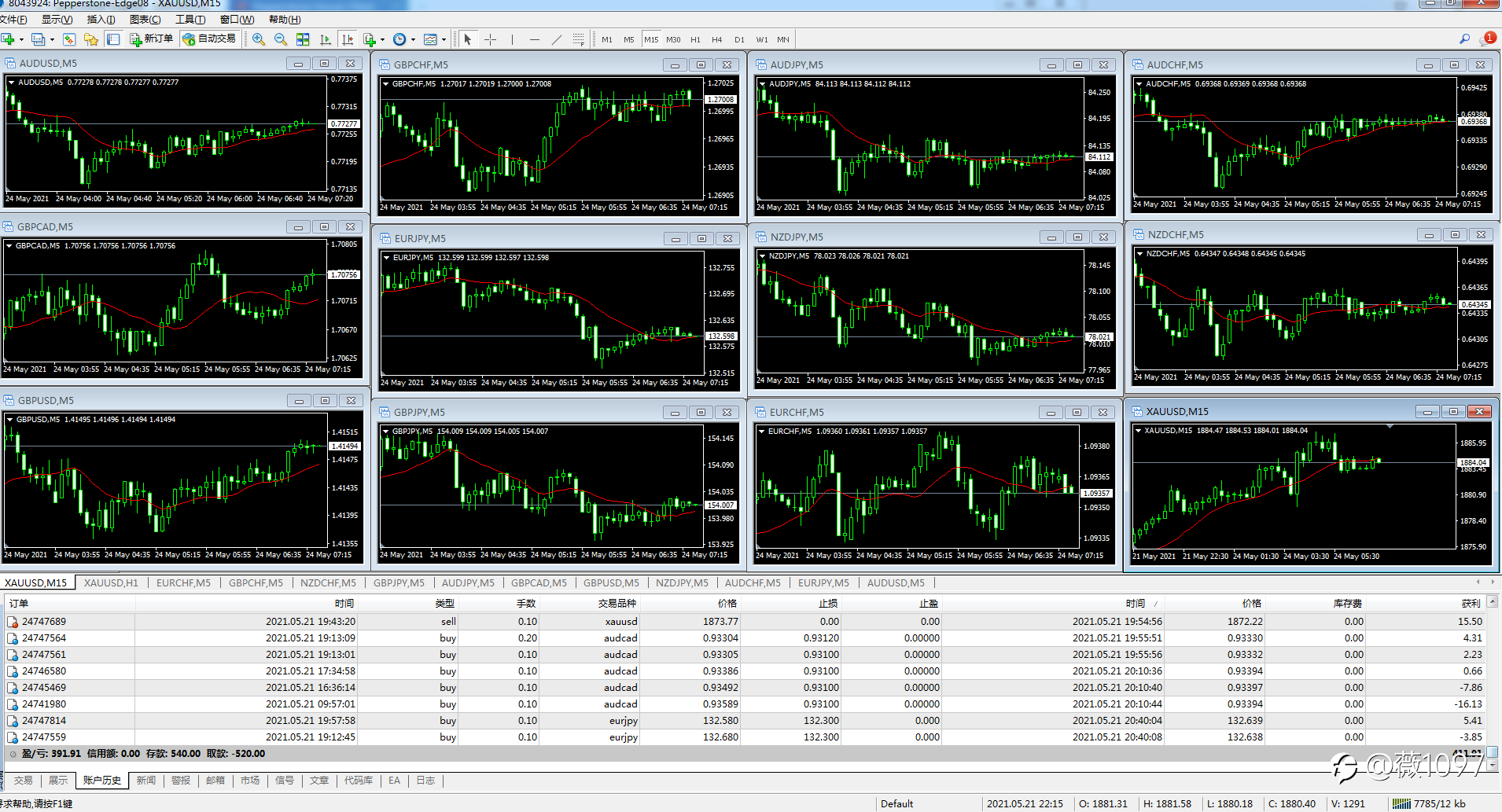Click the zoom in magnifier icon
This screenshot has width=1502, height=812.
click(x=258, y=39)
